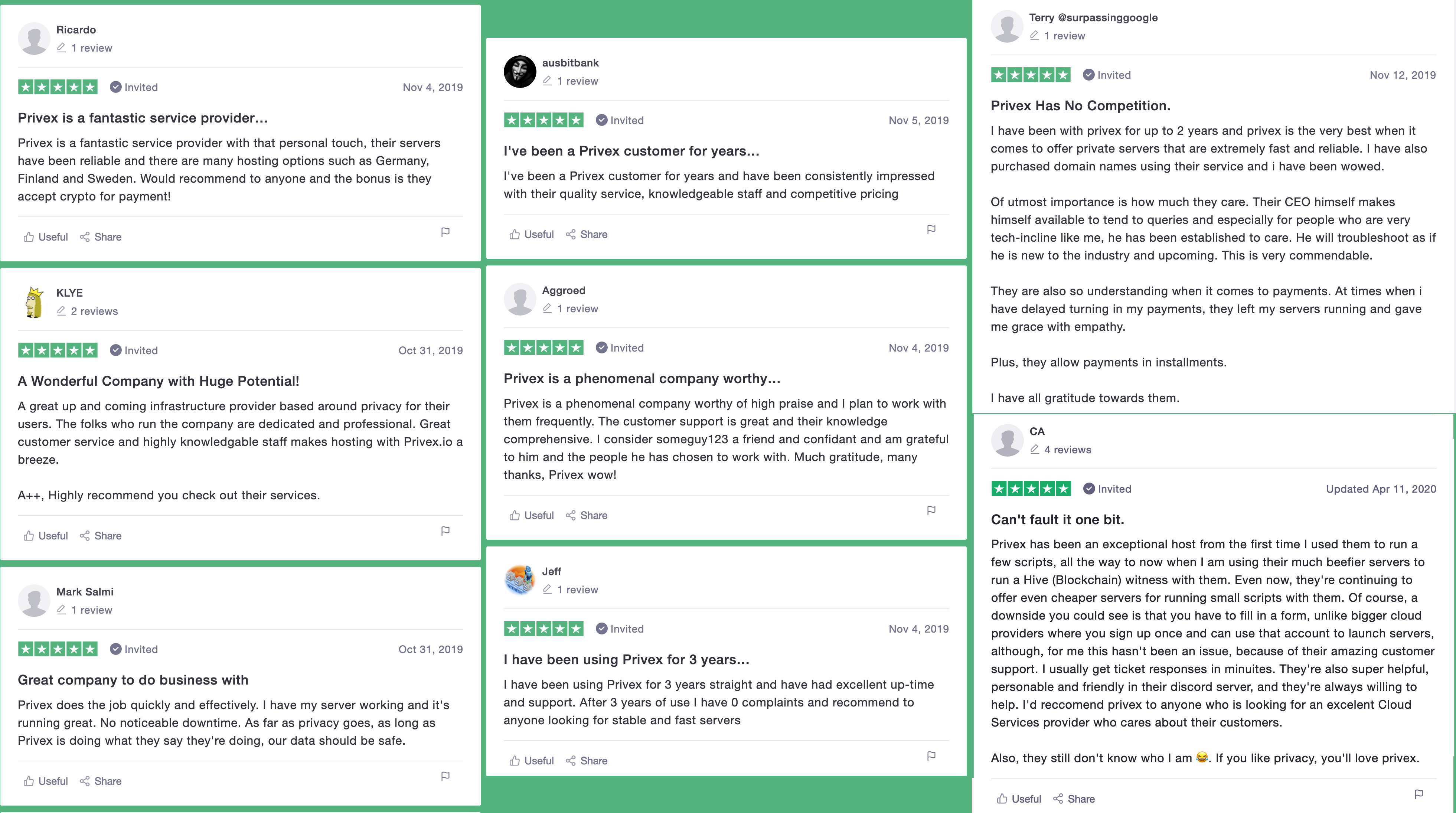
Task: Mark Aggroed's review as Useful
Action: coord(532,516)
